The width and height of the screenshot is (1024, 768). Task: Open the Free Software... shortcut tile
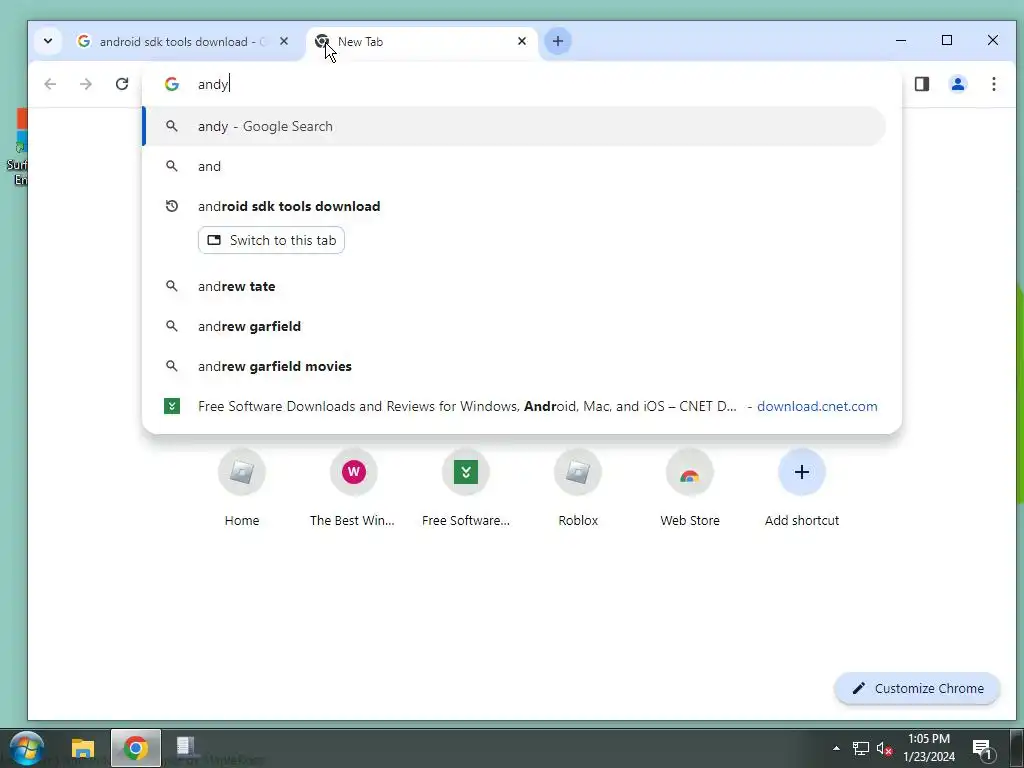point(466,488)
